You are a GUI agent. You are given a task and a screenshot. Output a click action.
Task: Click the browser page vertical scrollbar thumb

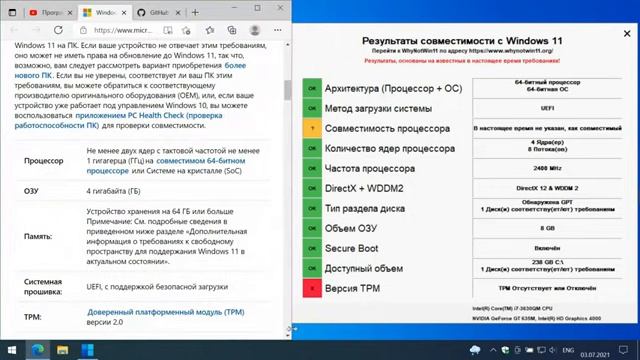(x=288, y=90)
